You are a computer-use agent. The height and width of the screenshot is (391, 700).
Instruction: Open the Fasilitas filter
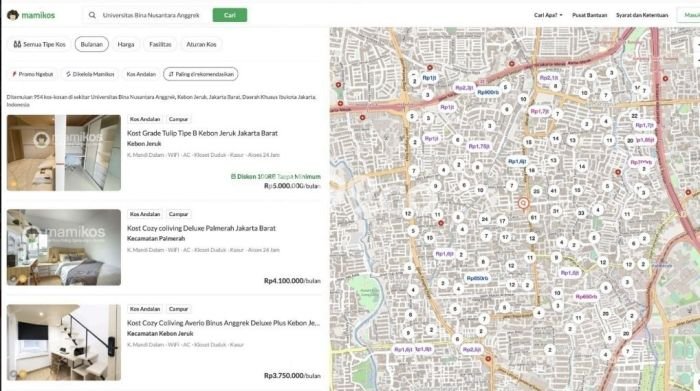tap(160, 44)
